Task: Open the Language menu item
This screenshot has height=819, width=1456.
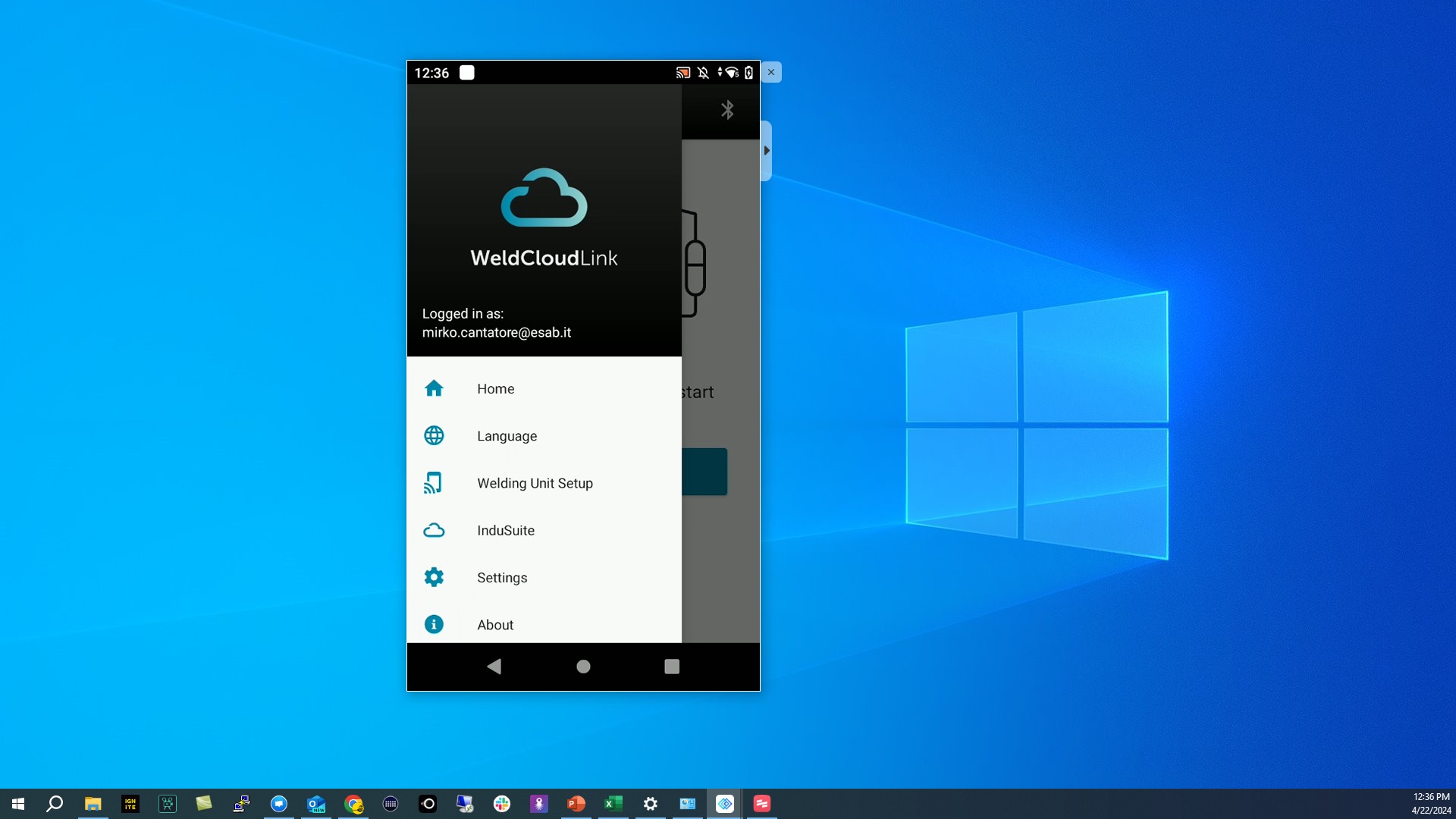Action: coord(544,436)
